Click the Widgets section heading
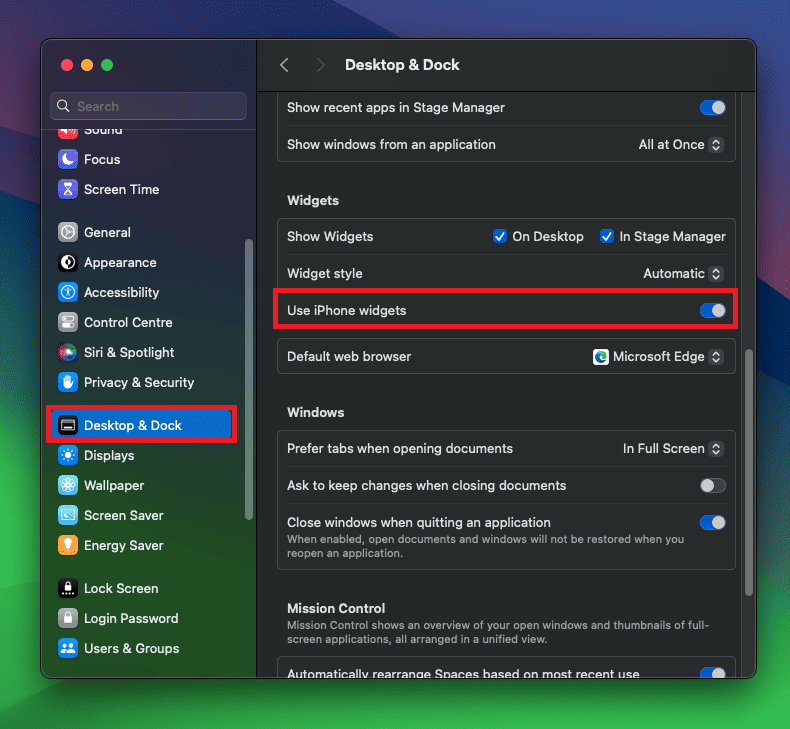Image resolution: width=790 pixels, height=729 pixels. pos(313,201)
